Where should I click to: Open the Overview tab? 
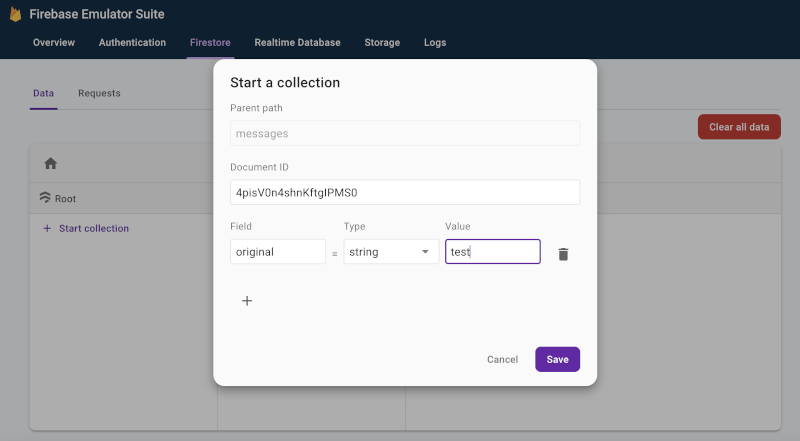[x=54, y=43]
